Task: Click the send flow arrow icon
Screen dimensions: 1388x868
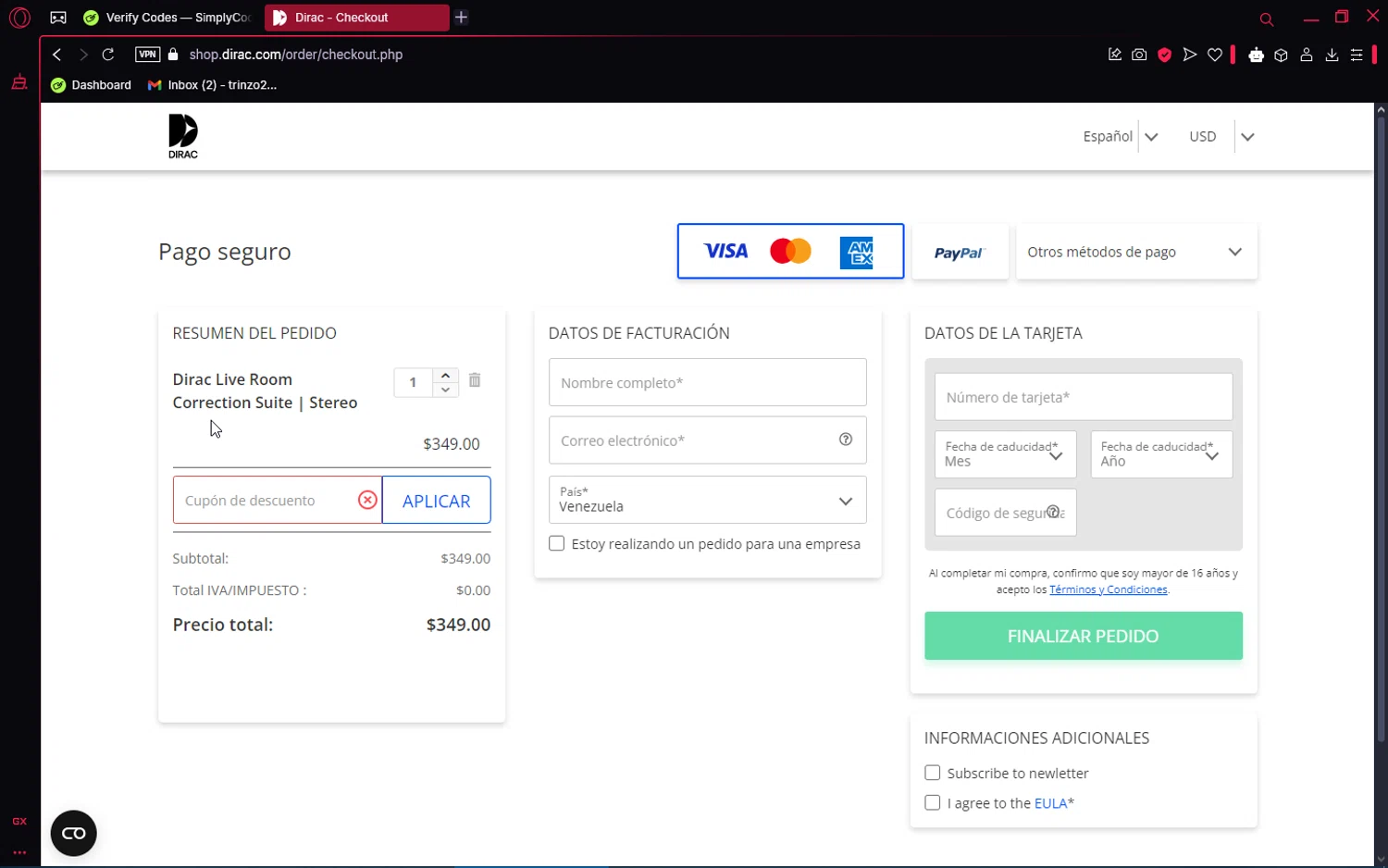Action: (x=1190, y=55)
